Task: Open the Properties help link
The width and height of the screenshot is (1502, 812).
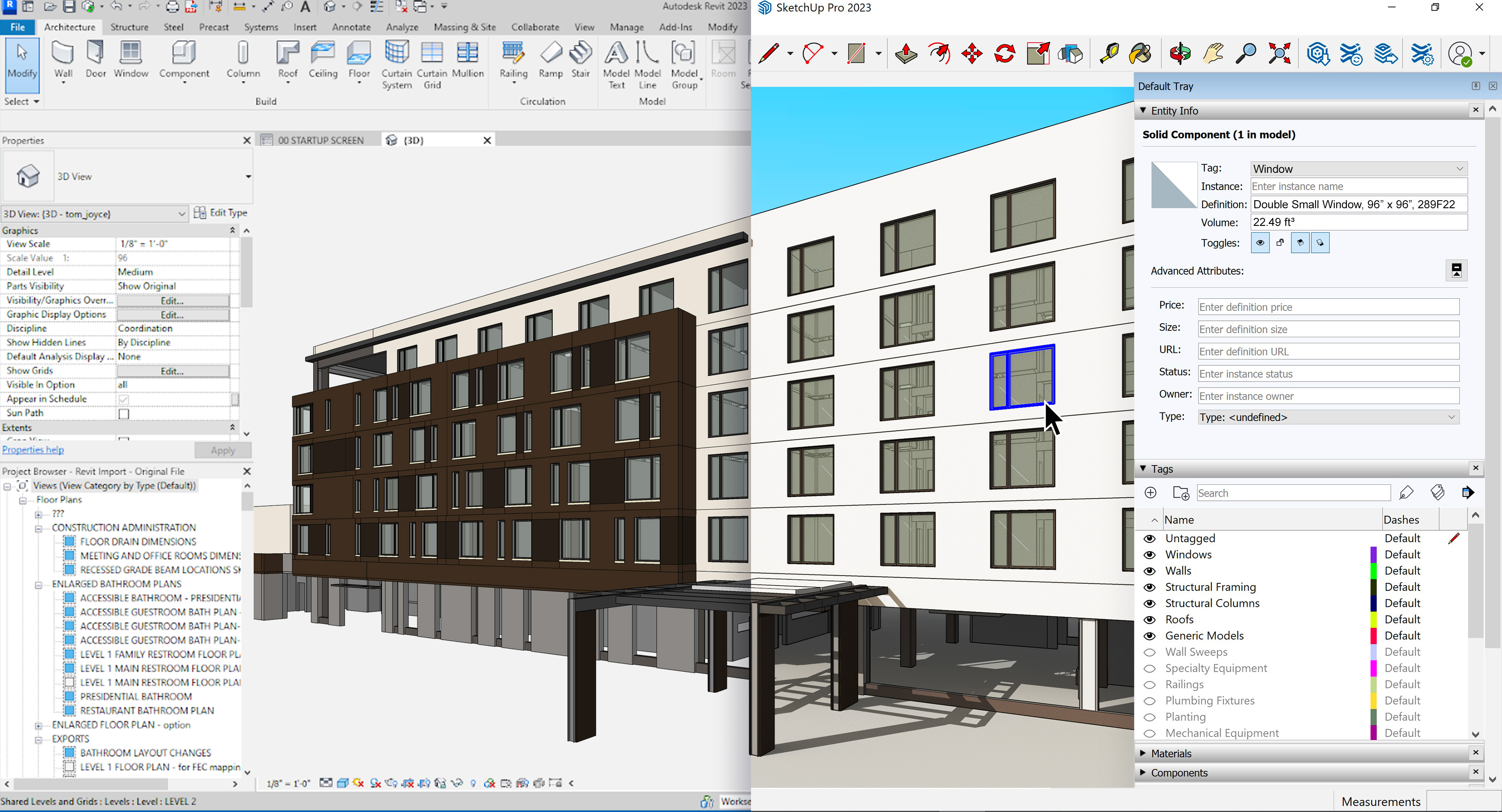Action: 33,449
